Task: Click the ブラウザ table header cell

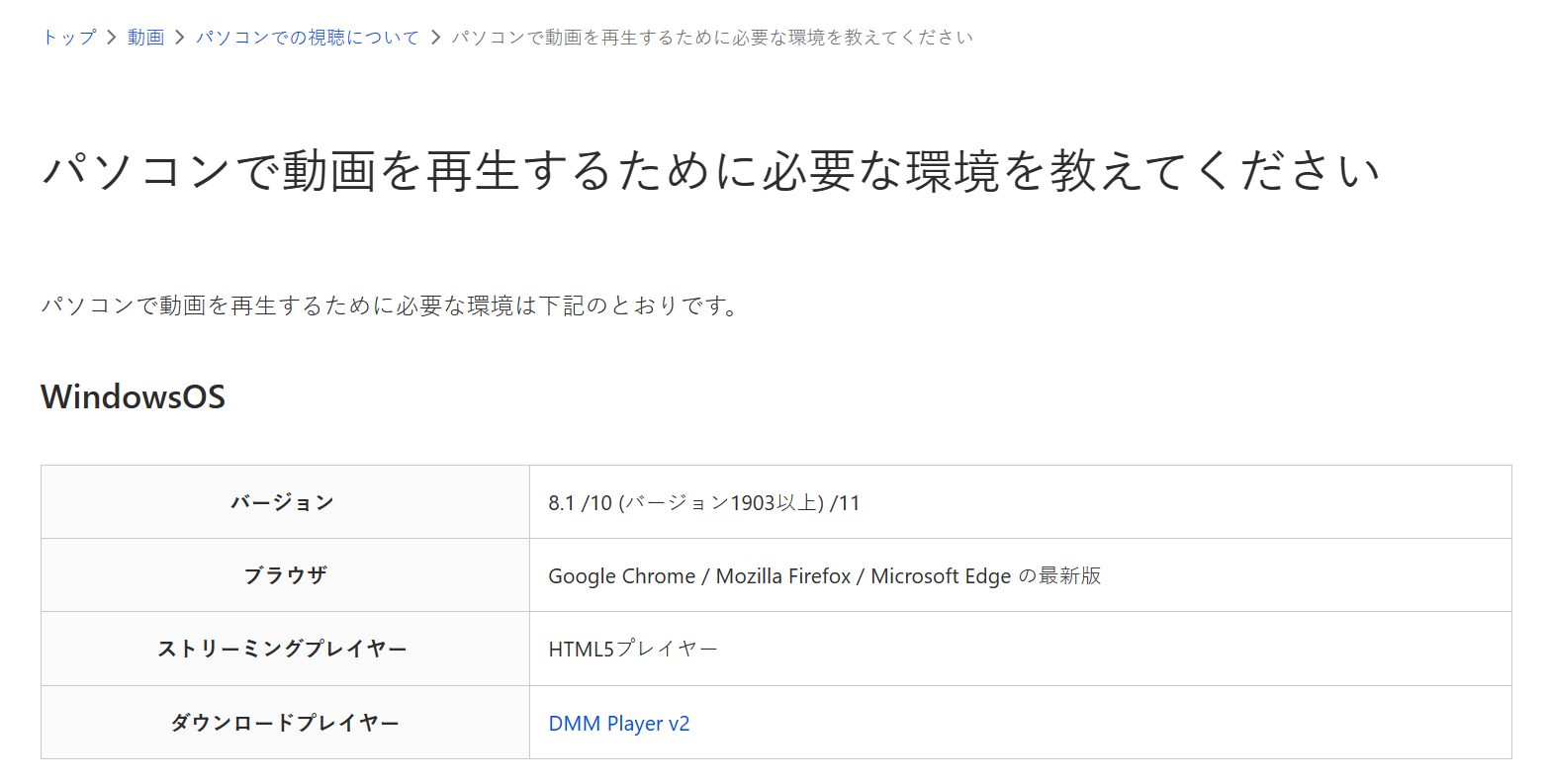Action: [x=284, y=574]
